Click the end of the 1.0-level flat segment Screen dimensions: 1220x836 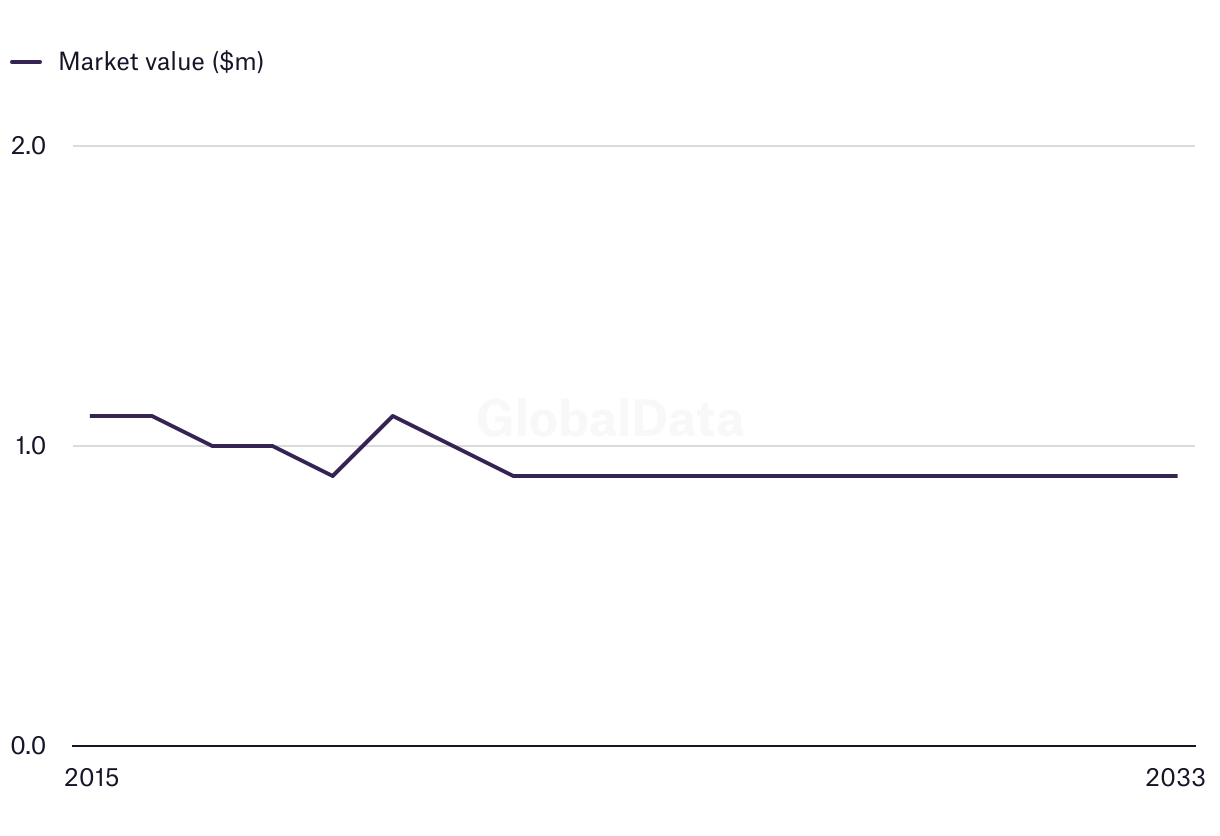point(272,445)
